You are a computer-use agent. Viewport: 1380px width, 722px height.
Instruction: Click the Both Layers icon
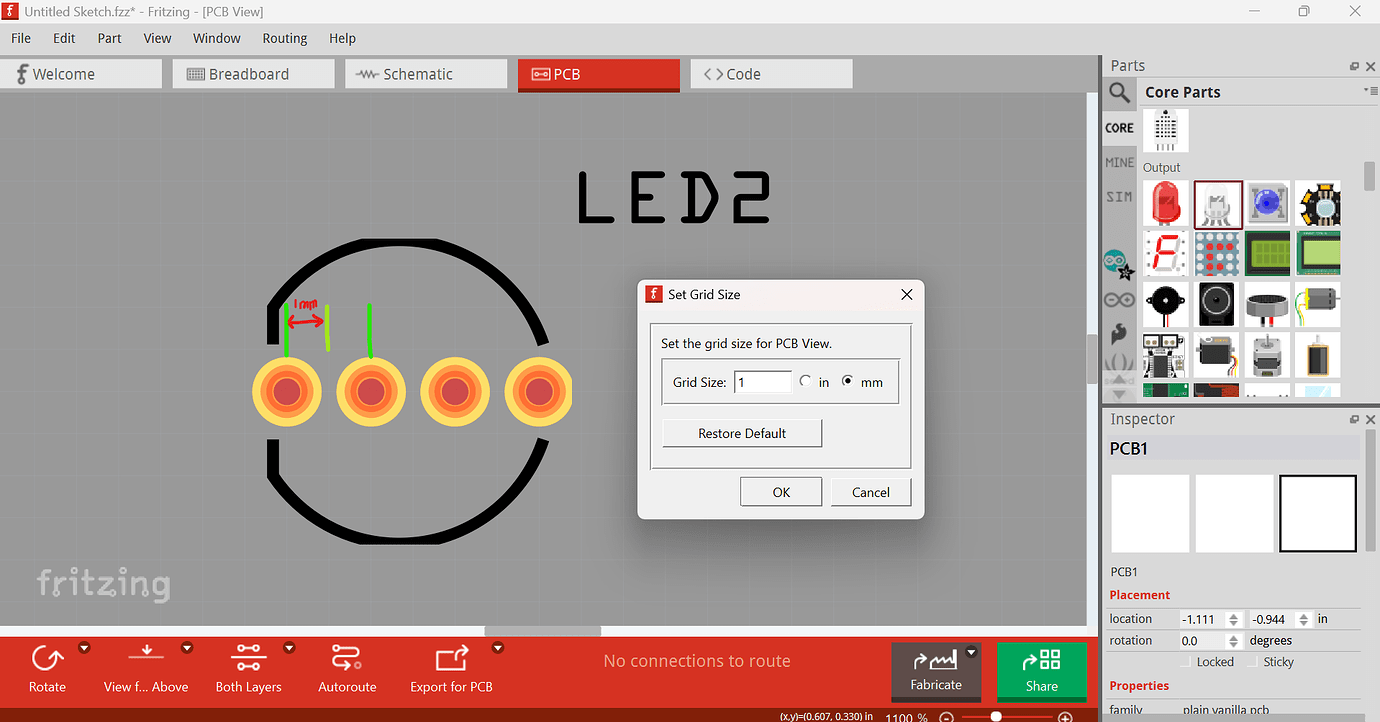[x=248, y=659]
